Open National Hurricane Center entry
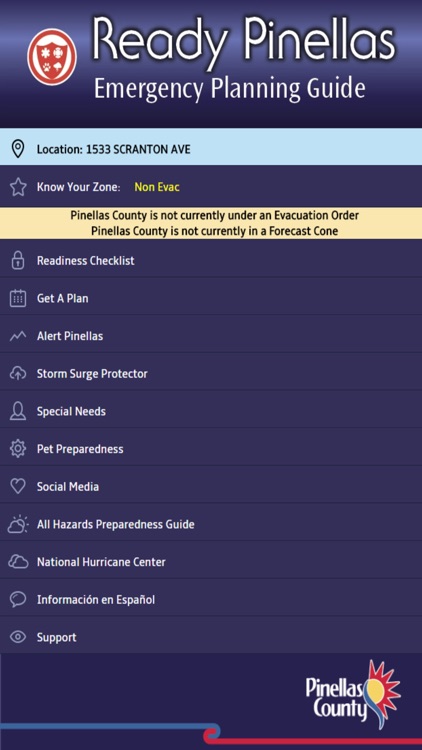422x750 pixels. point(211,562)
